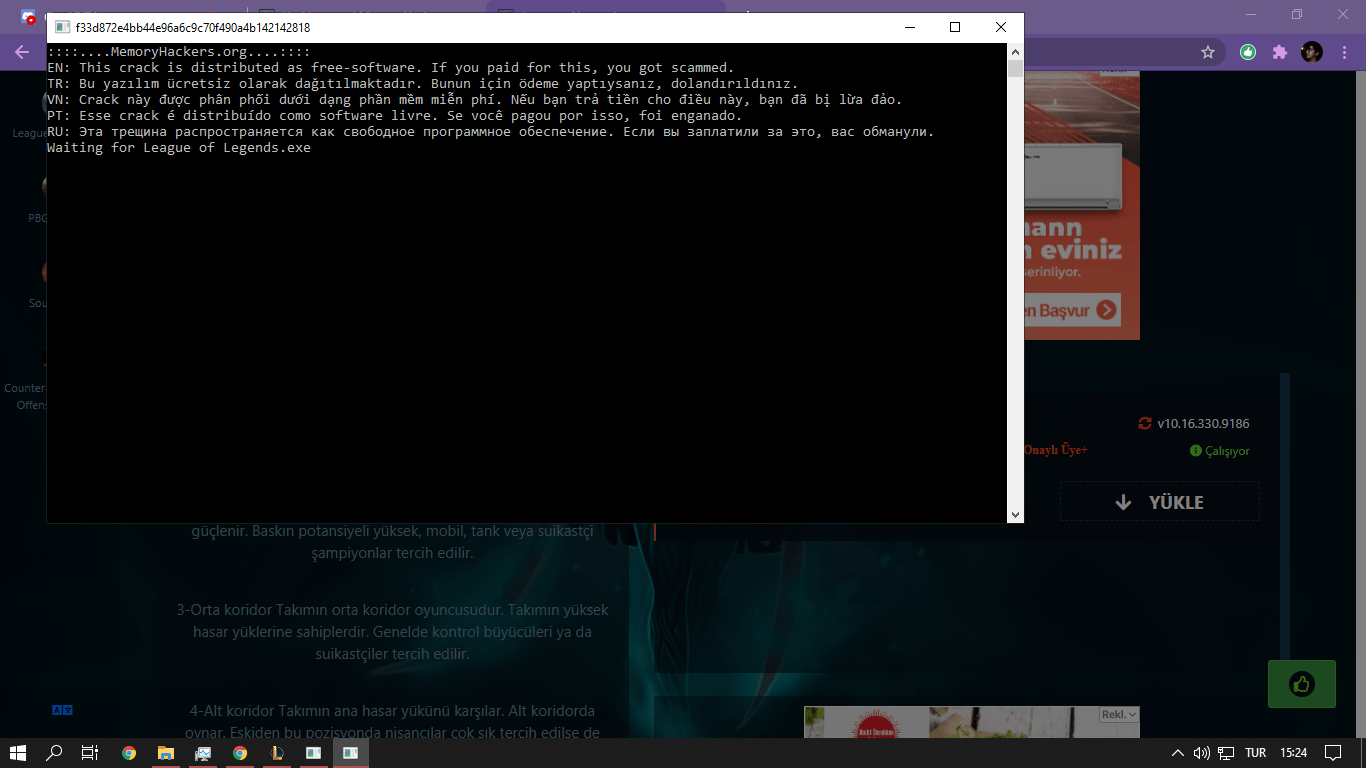Click the MemoryHackers.org header line in console
The height and width of the screenshot is (768, 1366).
click(179, 52)
